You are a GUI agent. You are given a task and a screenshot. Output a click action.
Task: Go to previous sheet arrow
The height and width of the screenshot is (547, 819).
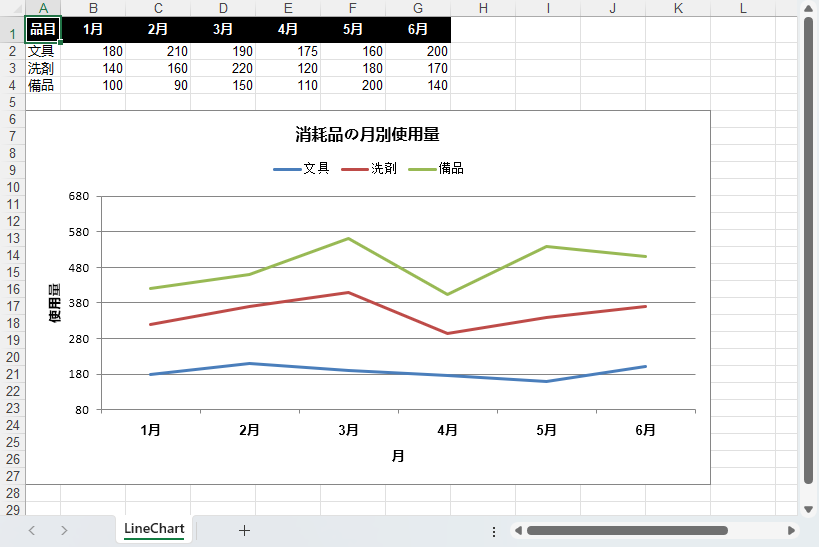32,531
